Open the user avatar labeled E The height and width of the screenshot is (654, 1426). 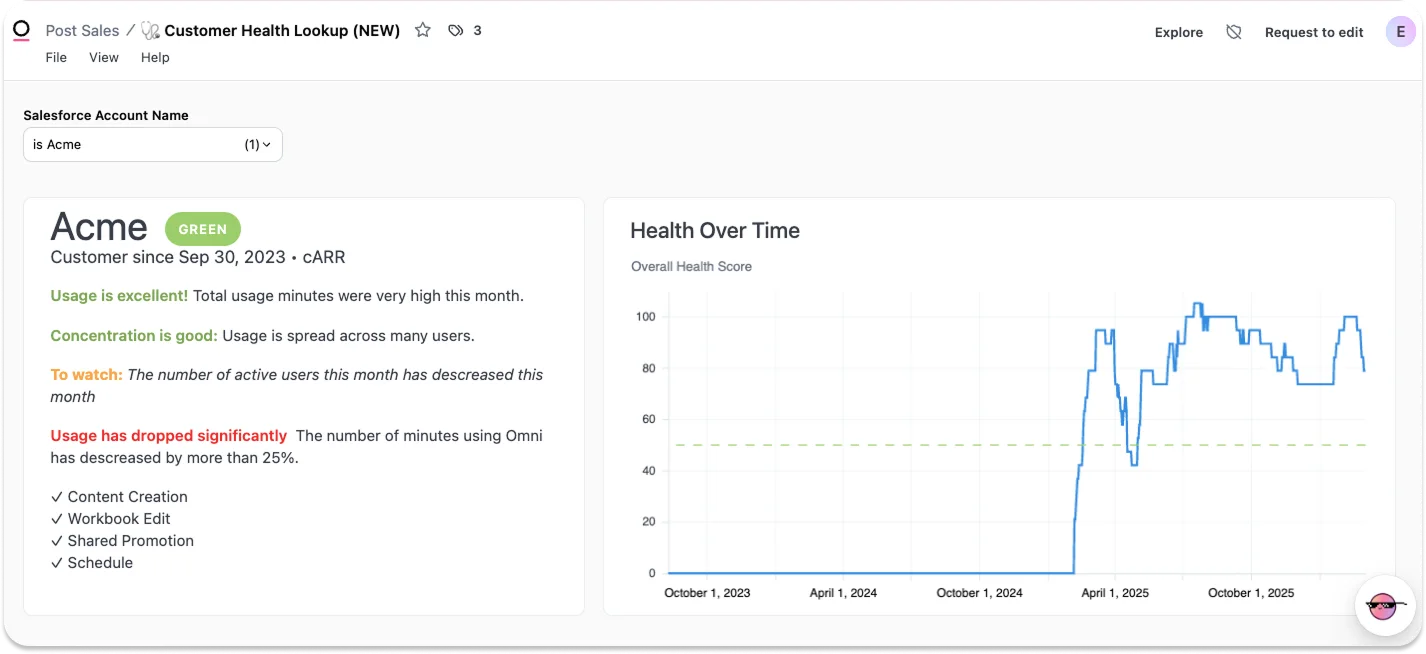tap(1400, 32)
